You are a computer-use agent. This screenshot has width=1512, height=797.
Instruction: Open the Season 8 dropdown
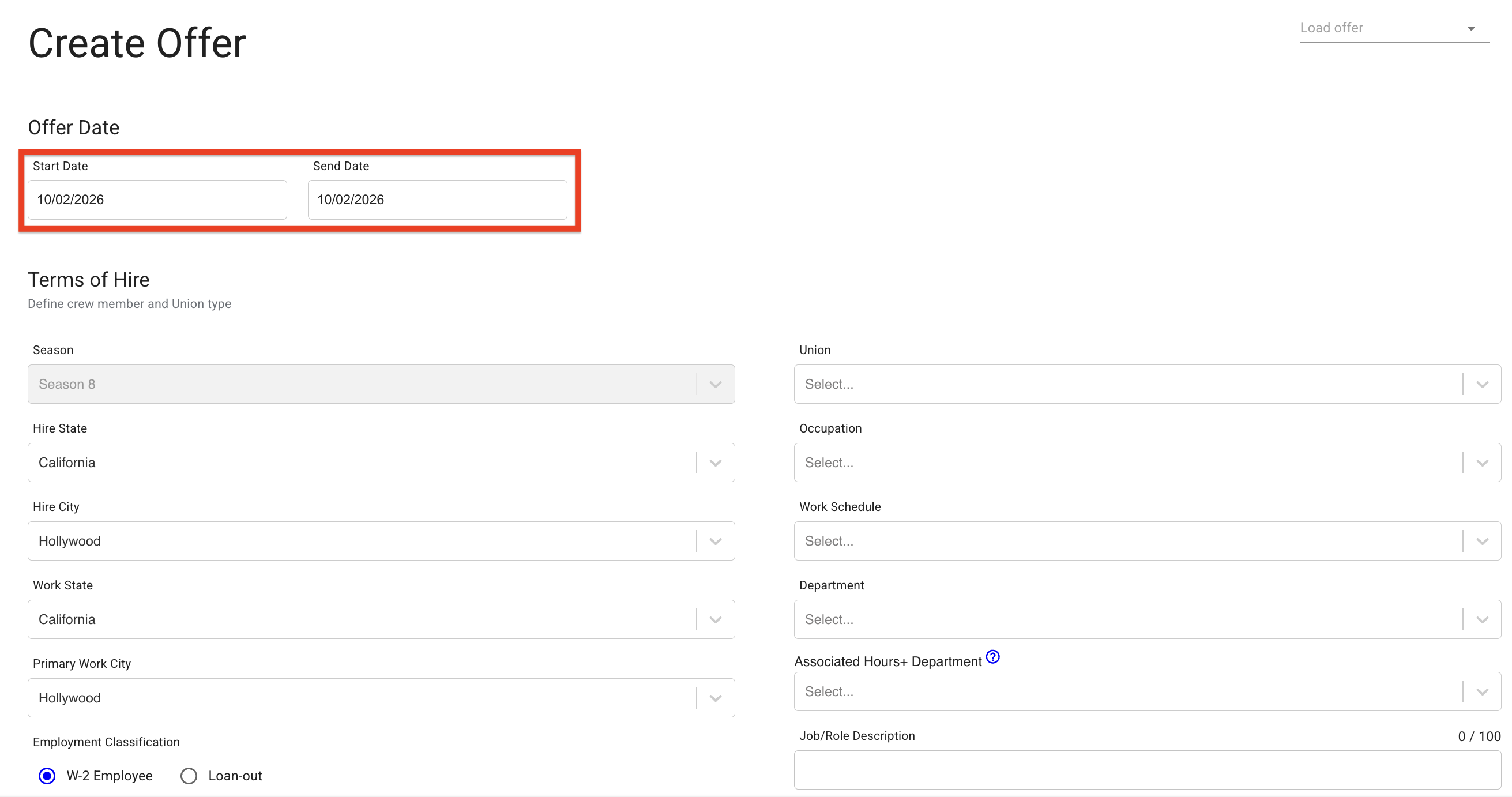pos(381,385)
